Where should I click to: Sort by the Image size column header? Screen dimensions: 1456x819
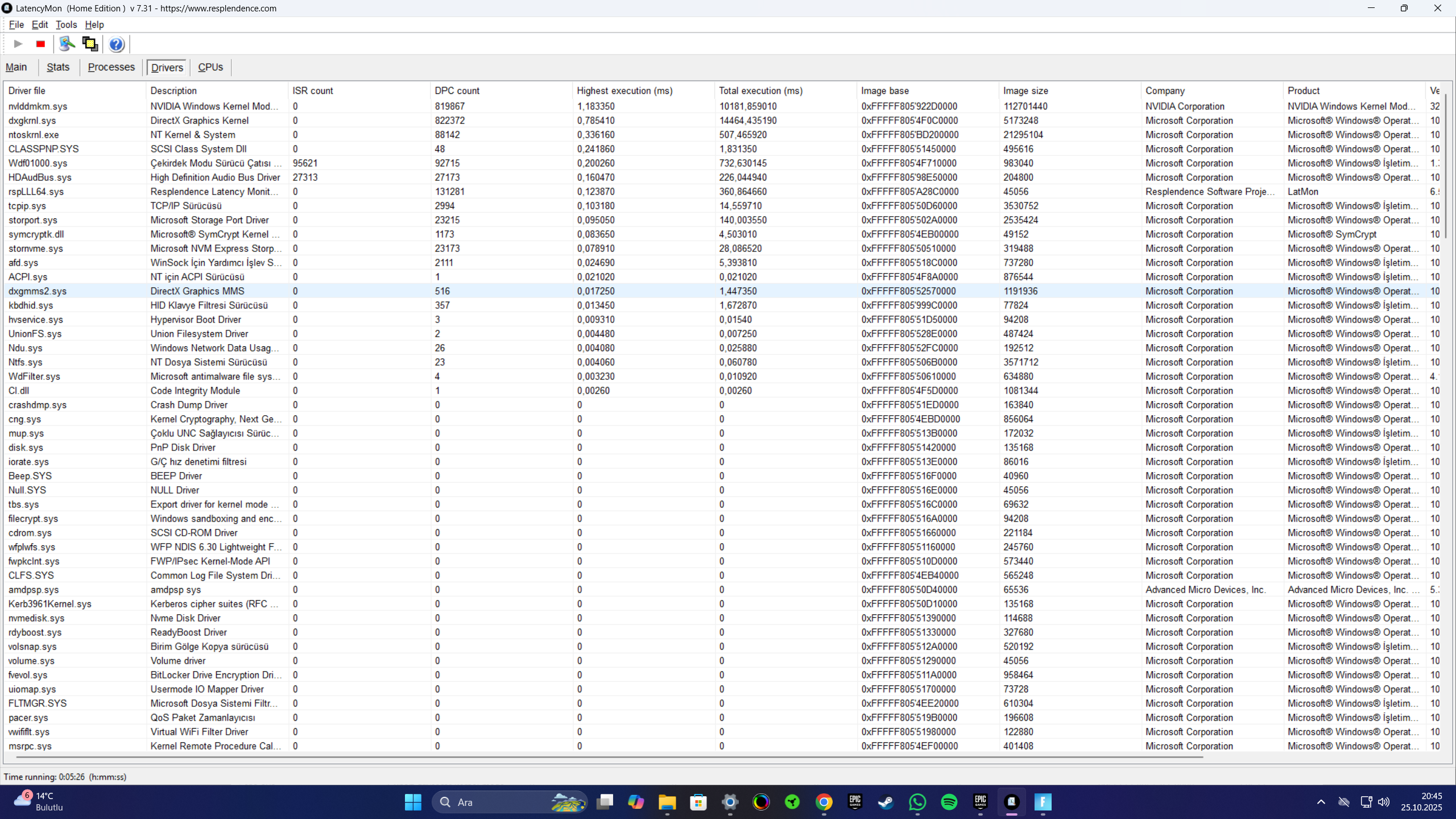[1070, 90]
